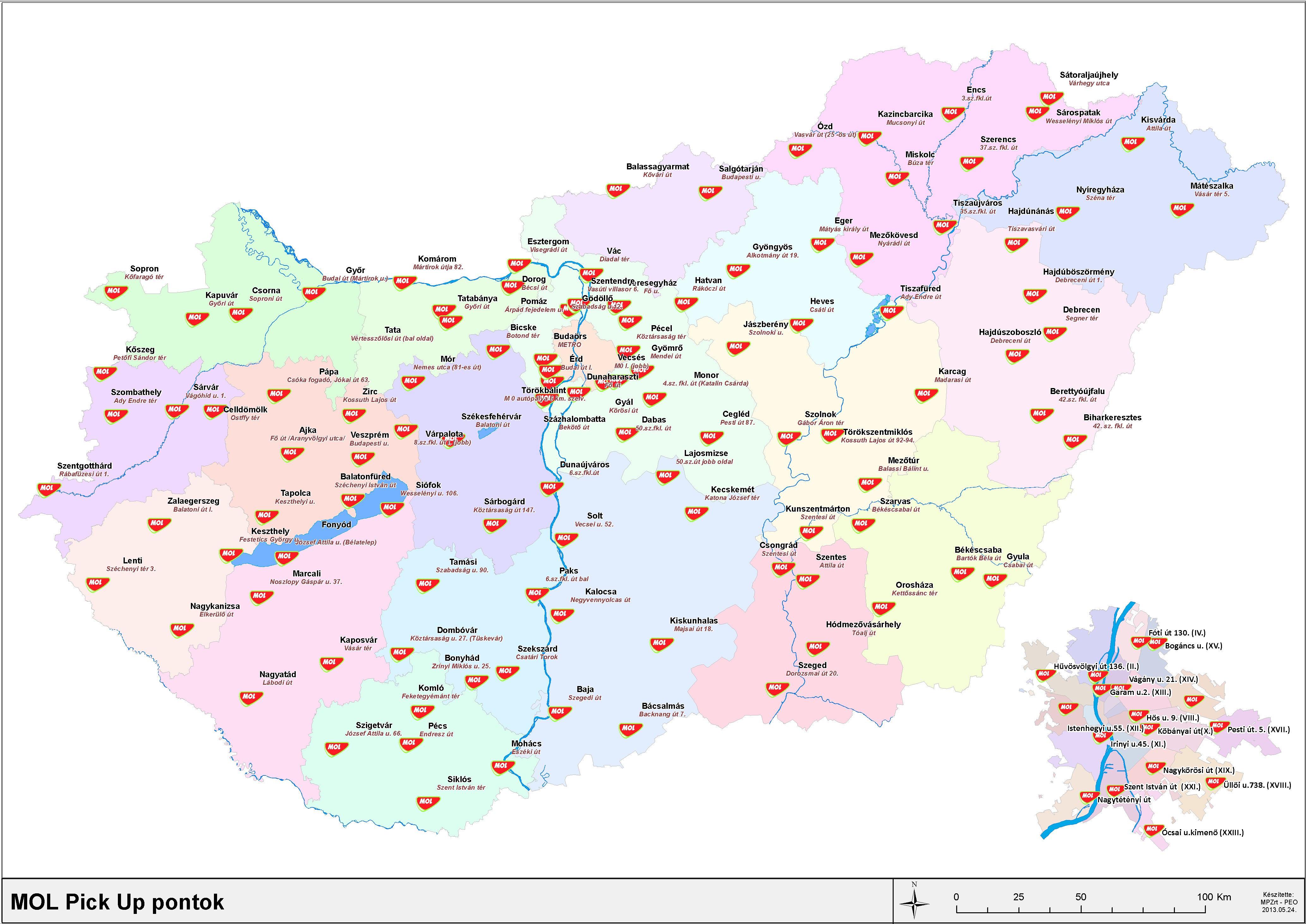
Task: Click the Kecskemét MOL marker
Action: pos(696,513)
